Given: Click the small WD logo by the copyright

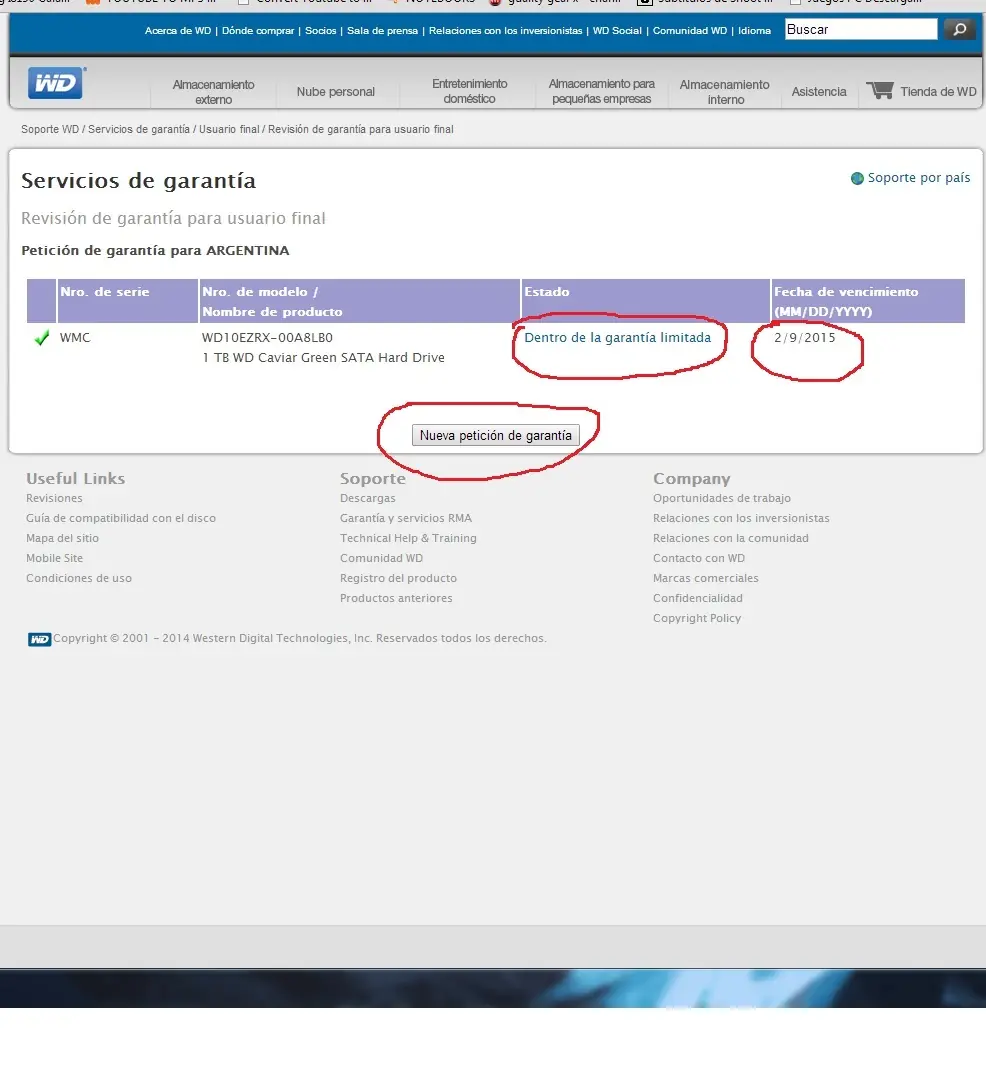Looking at the screenshot, I should tap(39, 639).
